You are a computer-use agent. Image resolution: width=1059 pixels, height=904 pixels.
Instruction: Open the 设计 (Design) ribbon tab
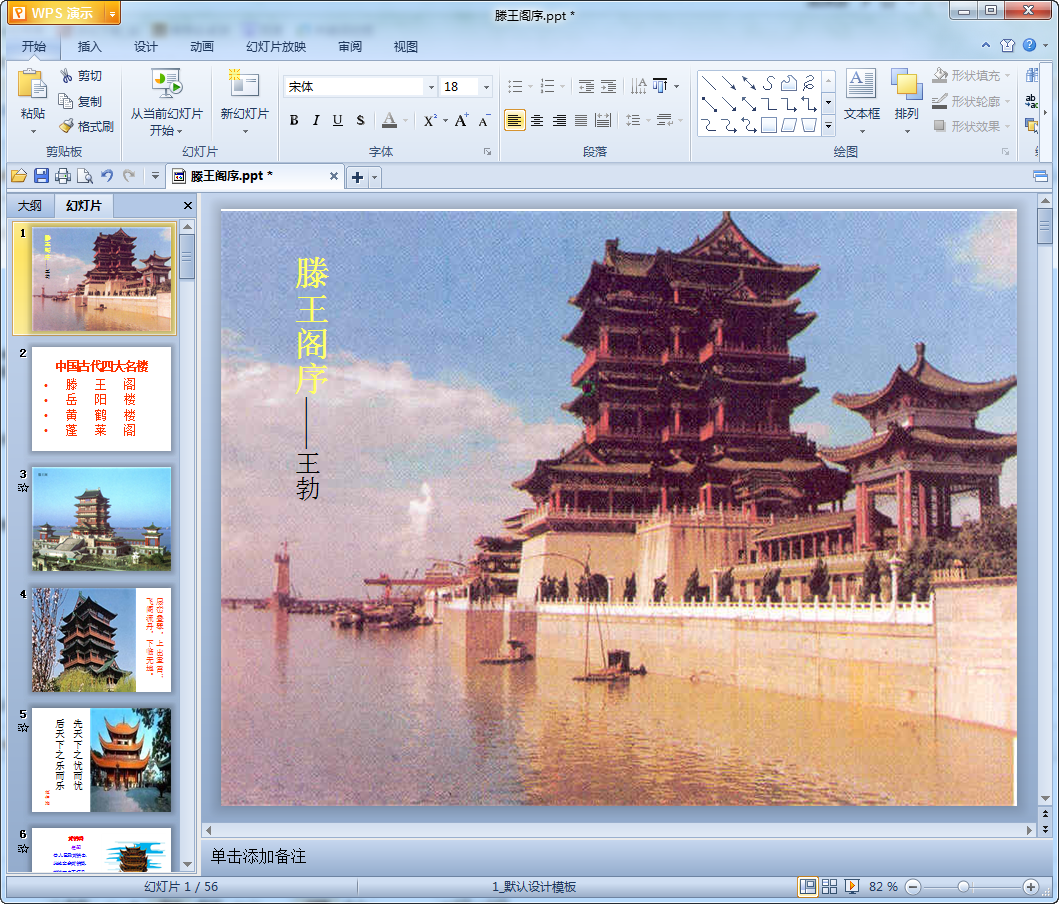(x=146, y=47)
